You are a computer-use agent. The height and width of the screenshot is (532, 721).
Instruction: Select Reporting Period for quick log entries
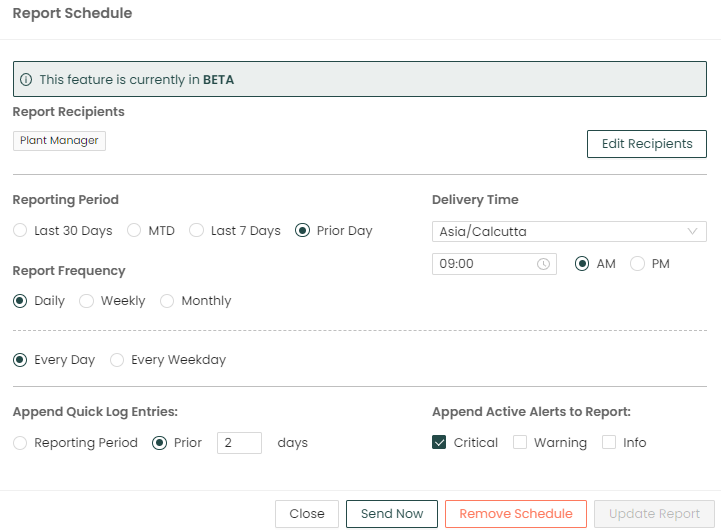[20, 442]
